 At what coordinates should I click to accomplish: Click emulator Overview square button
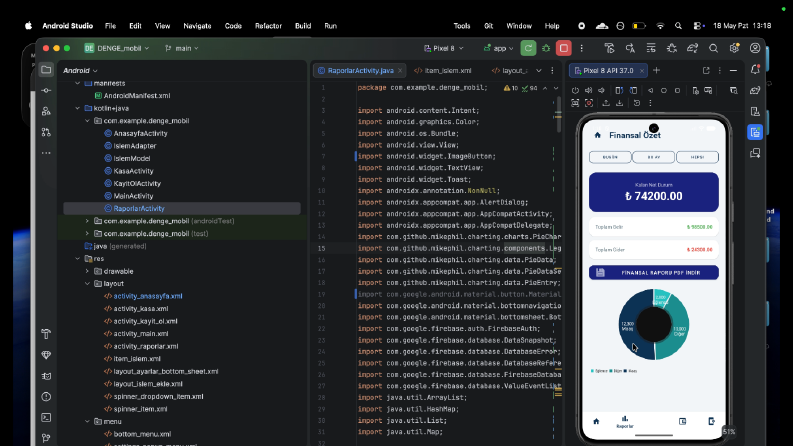677,91
